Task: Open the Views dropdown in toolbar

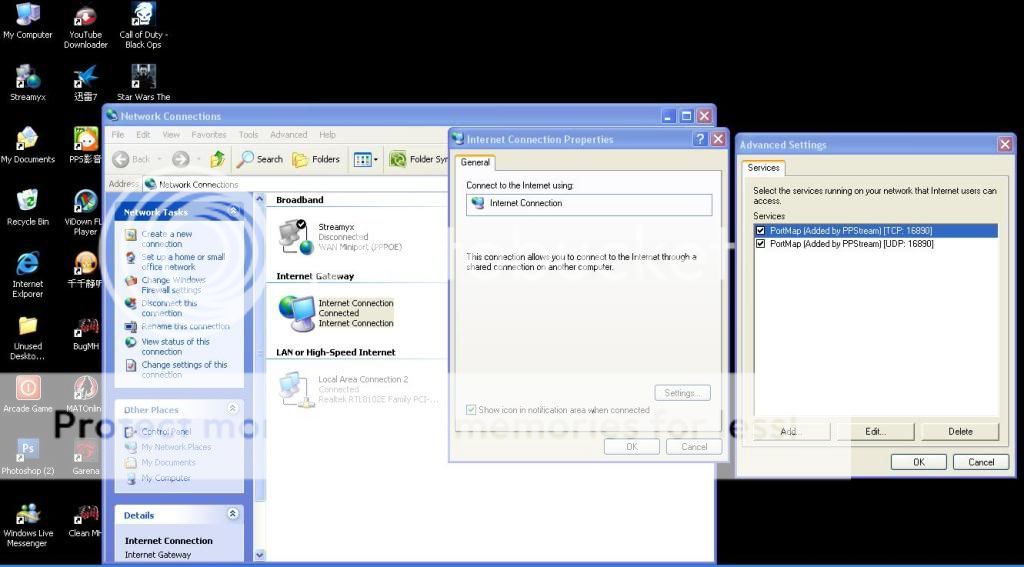Action: pos(365,159)
